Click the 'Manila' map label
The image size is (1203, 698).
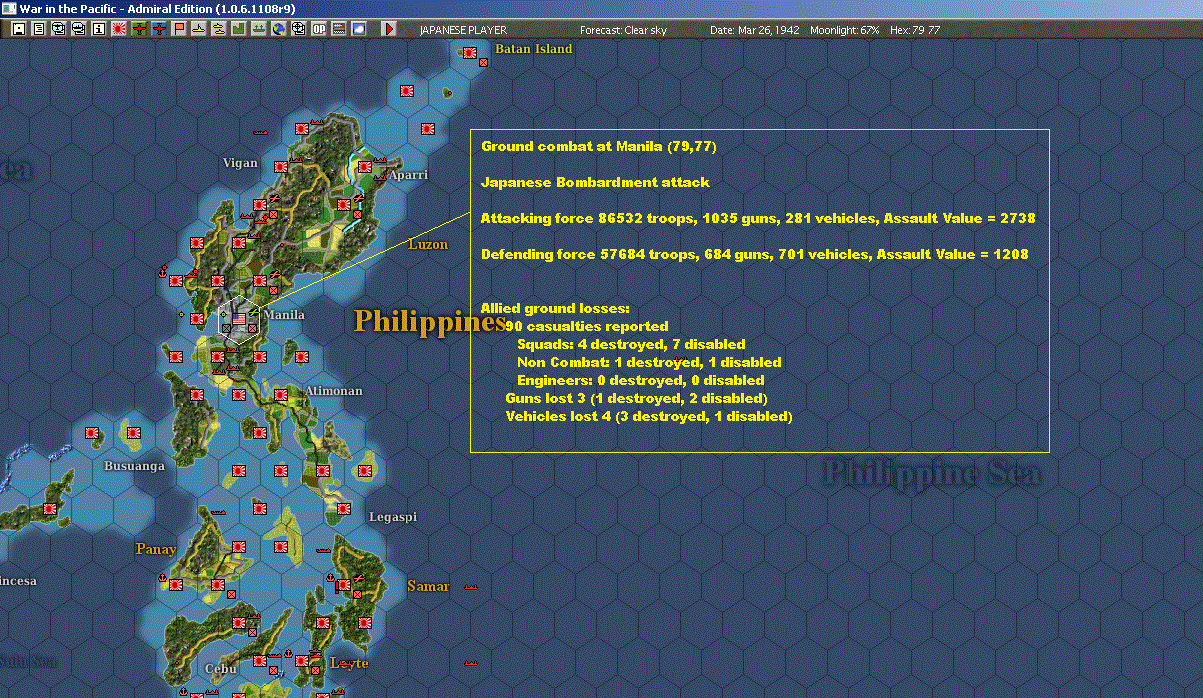pos(284,315)
